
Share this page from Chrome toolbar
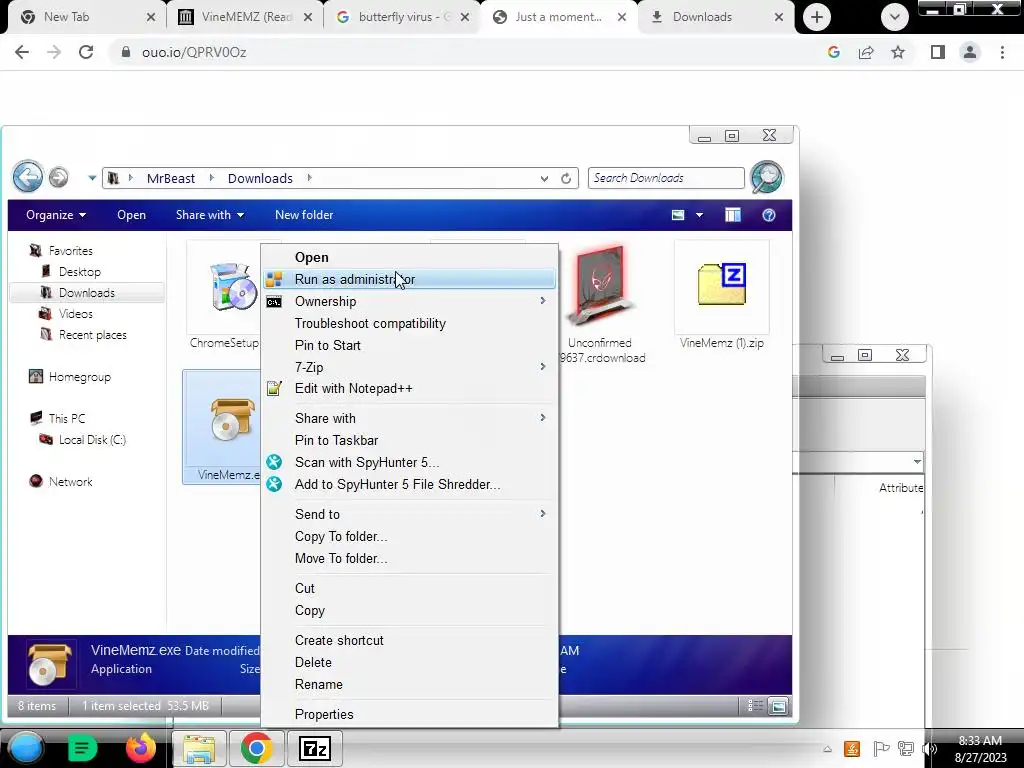pos(866,52)
